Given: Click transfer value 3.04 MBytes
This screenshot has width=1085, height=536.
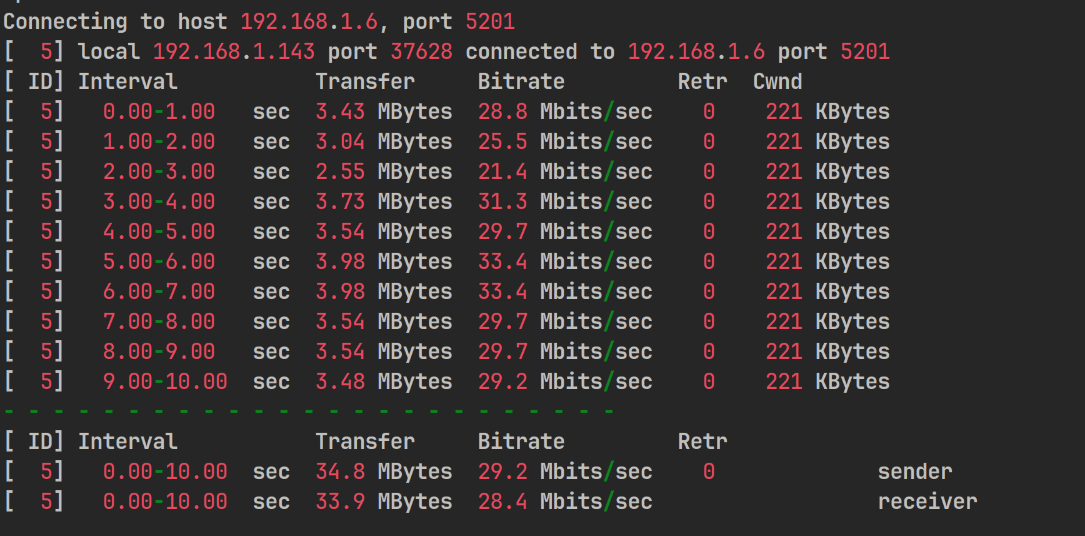Looking at the screenshot, I should coord(384,142).
